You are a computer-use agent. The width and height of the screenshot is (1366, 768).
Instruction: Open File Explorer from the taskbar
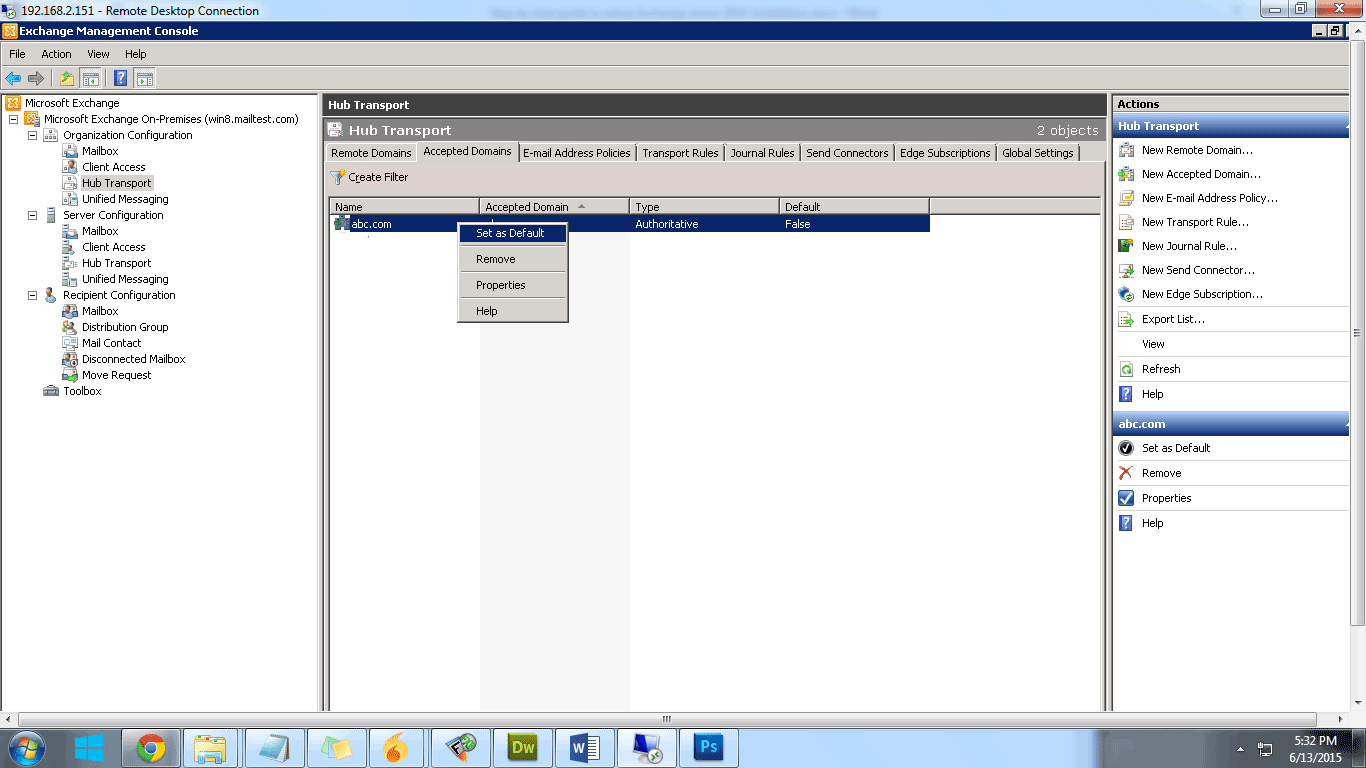point(212,748)
